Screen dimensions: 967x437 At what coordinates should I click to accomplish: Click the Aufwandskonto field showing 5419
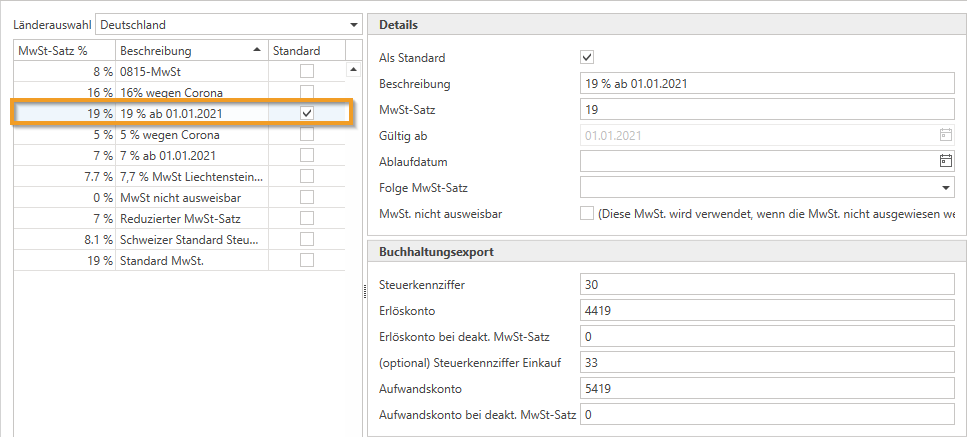(765, 388)
